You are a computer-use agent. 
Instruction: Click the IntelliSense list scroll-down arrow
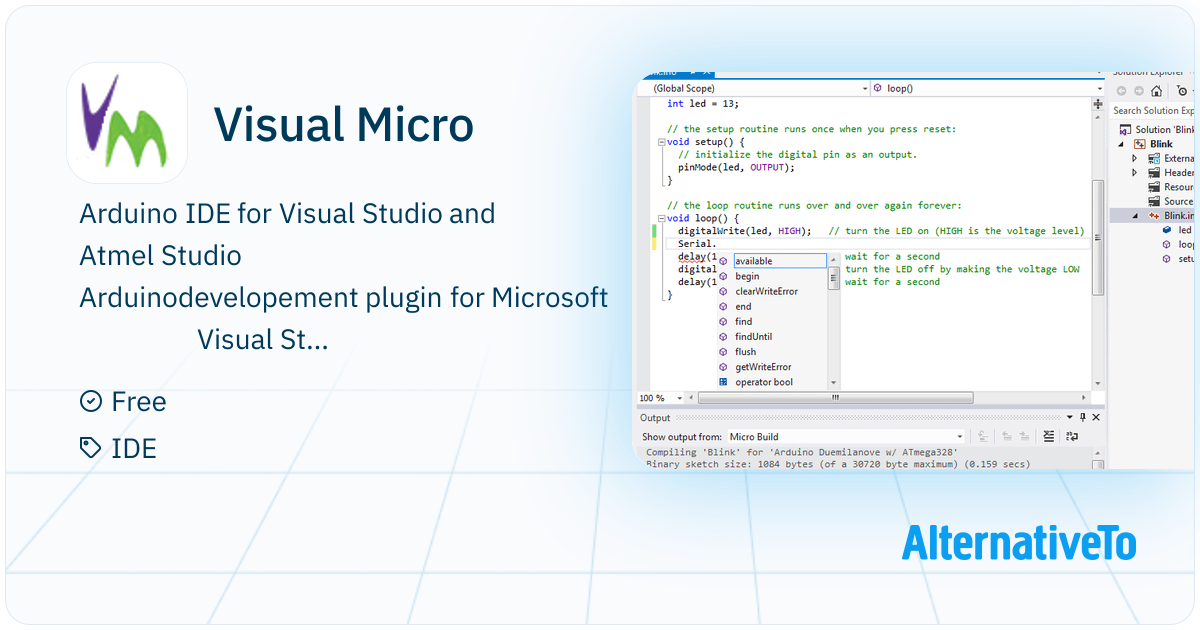point(834,382)
